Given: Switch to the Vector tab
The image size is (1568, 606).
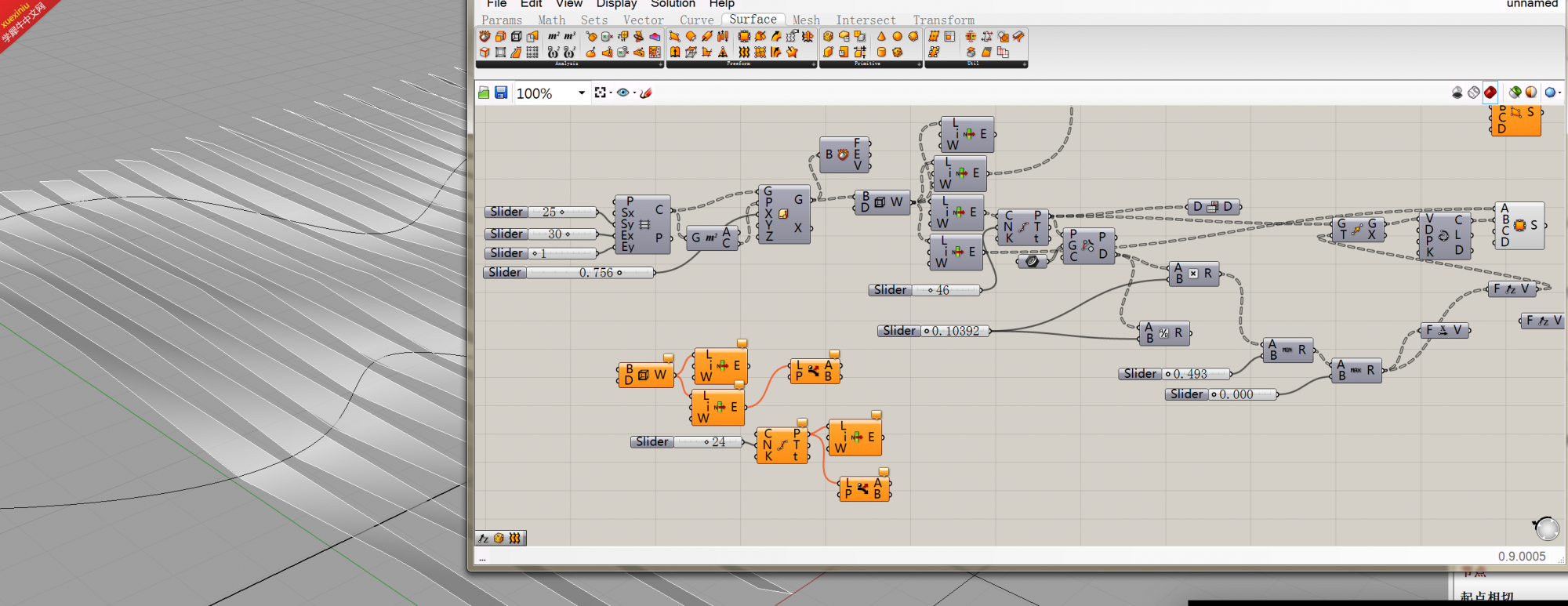Looking at the screenshot, I should pyautogui.click(x=643, y=20).
